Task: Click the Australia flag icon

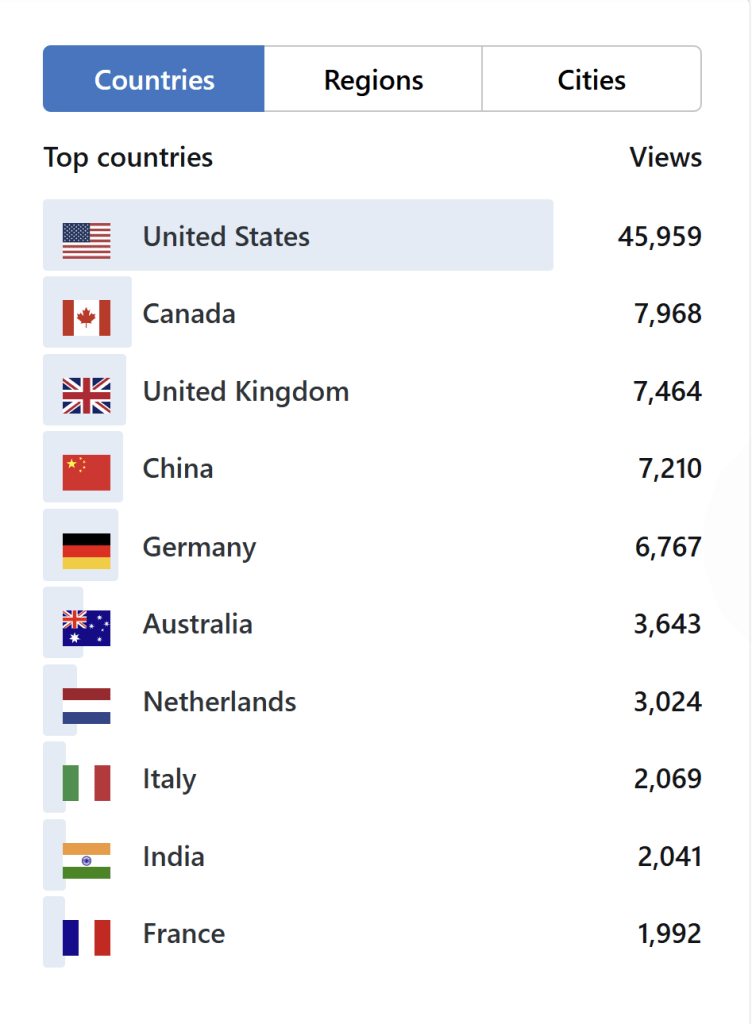Action: tap(86, 627)
